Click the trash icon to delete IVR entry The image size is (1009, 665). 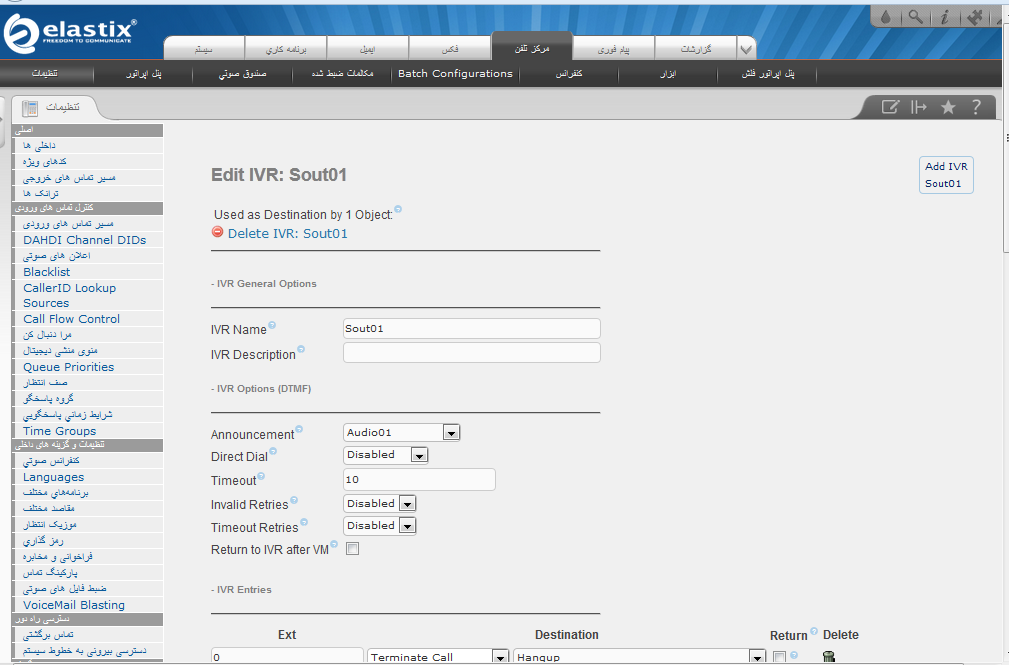(x=828, y=656)
